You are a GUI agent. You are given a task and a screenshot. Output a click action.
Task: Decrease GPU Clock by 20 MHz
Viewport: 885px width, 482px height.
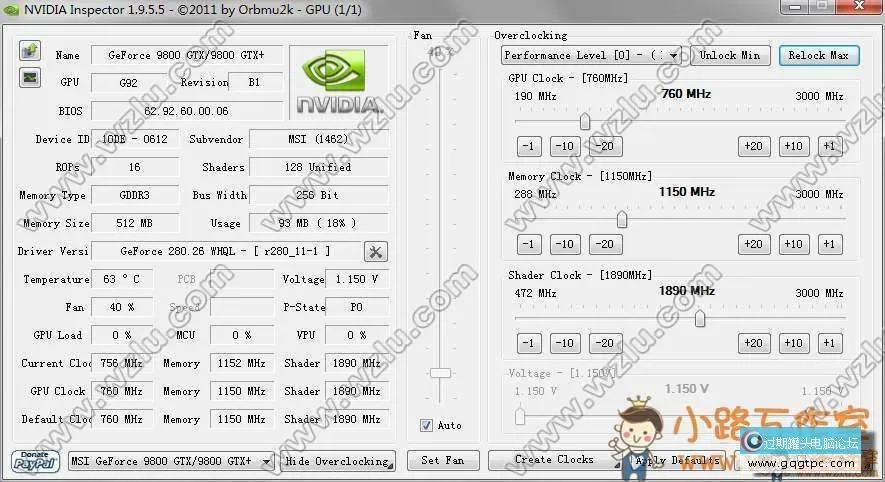[x=604, y=146]
